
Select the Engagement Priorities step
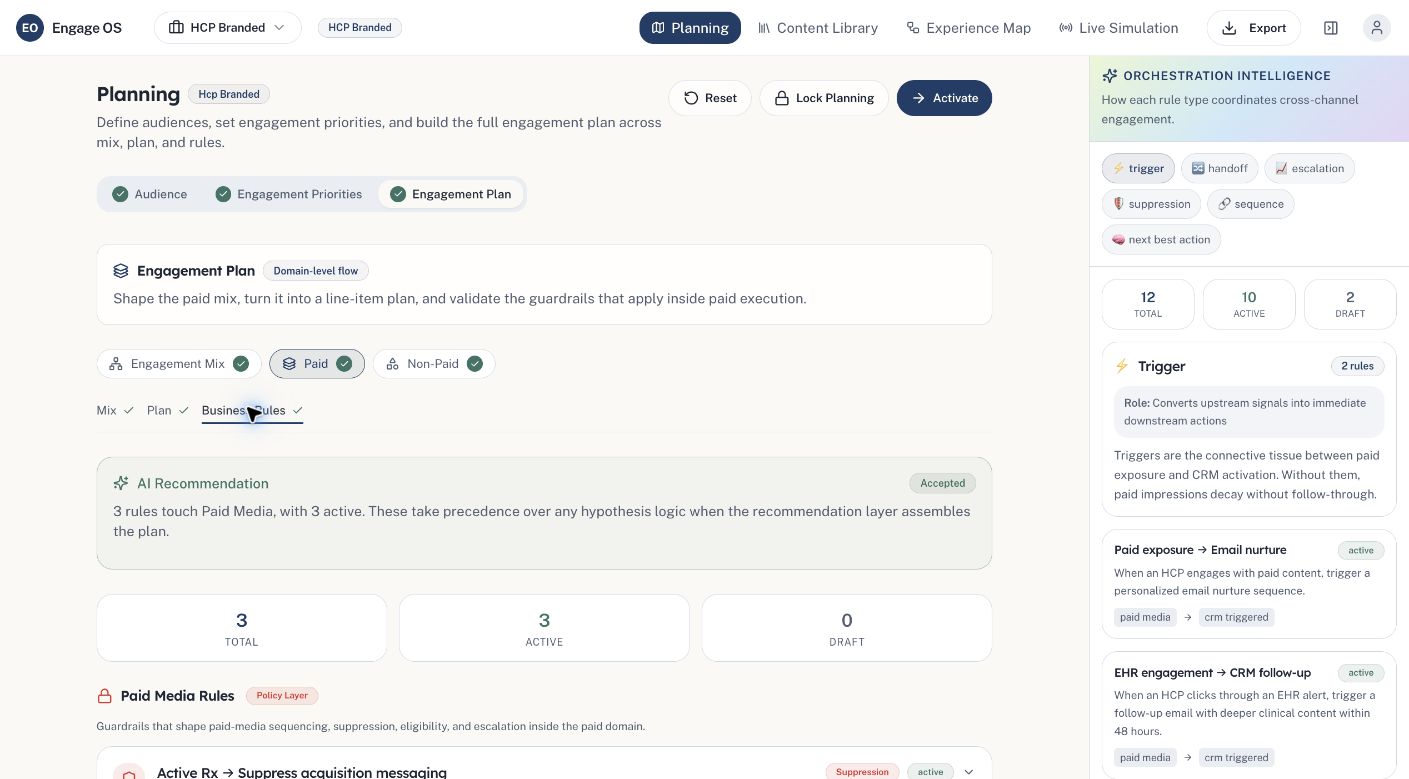(x=289, y=194)
